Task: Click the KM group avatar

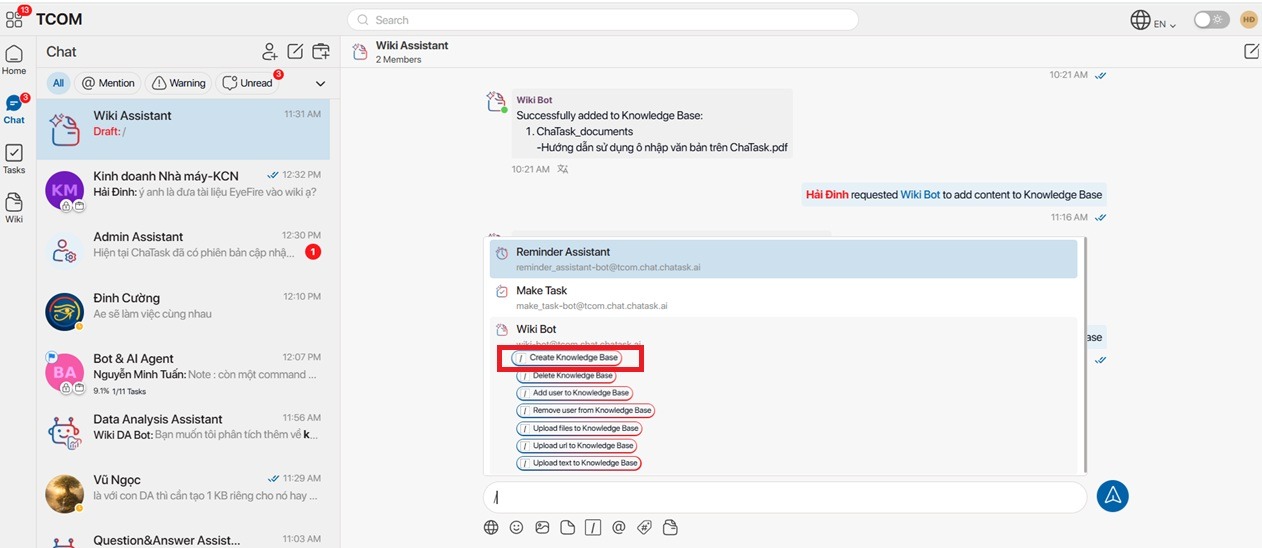Action: click(65, 190)
